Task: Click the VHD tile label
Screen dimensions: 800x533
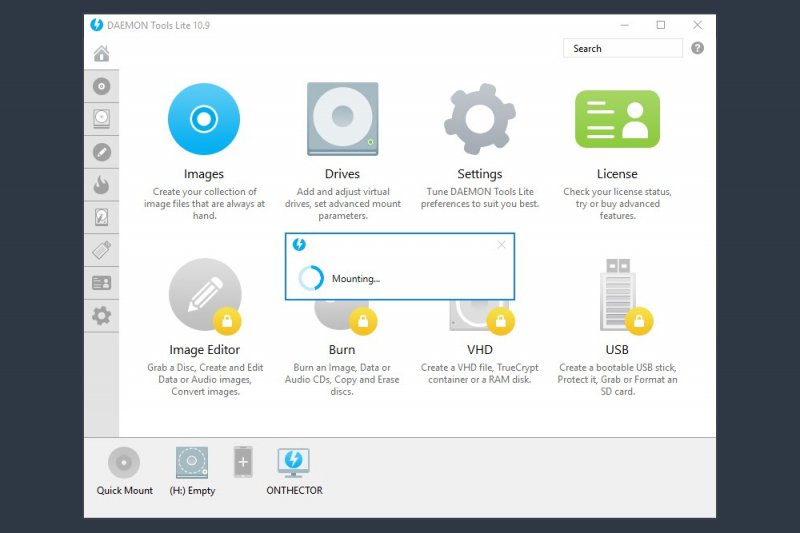Action: 480,350
